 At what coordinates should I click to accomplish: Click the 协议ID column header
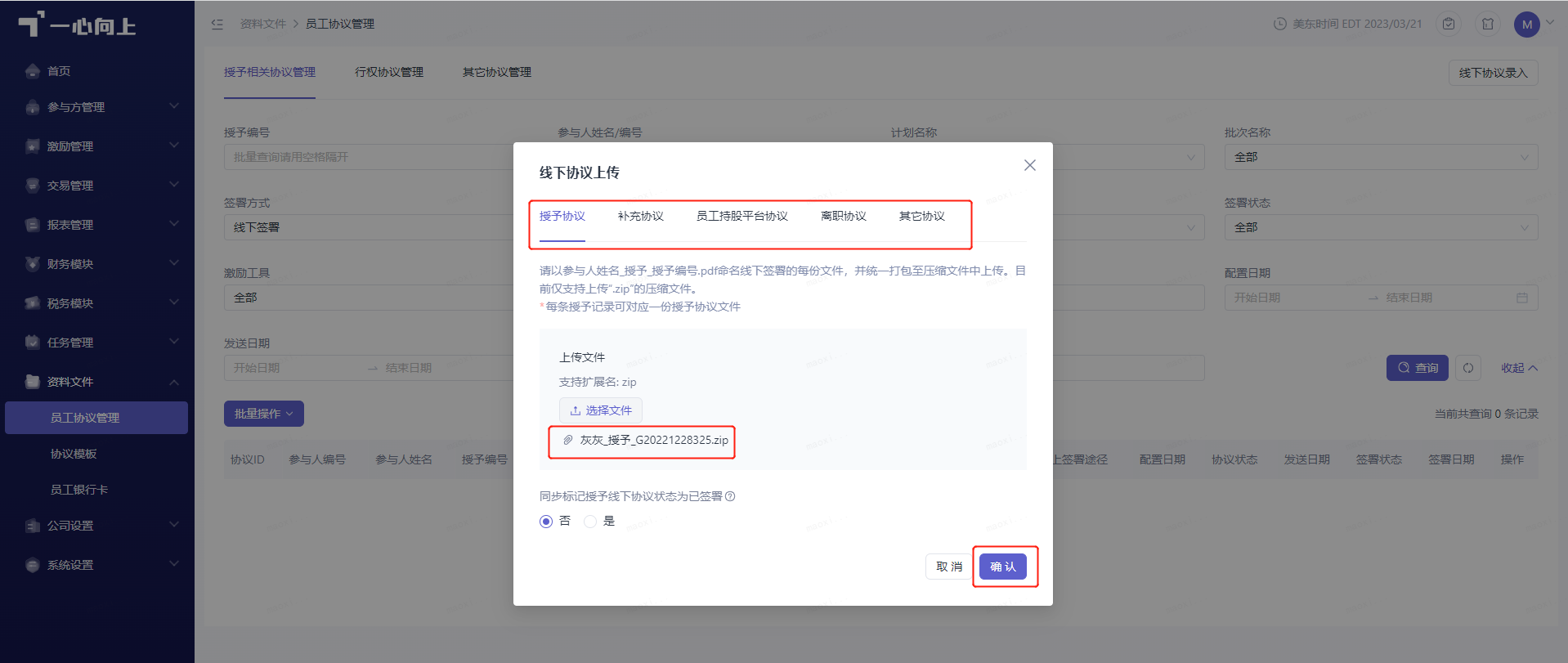point(248,459)
